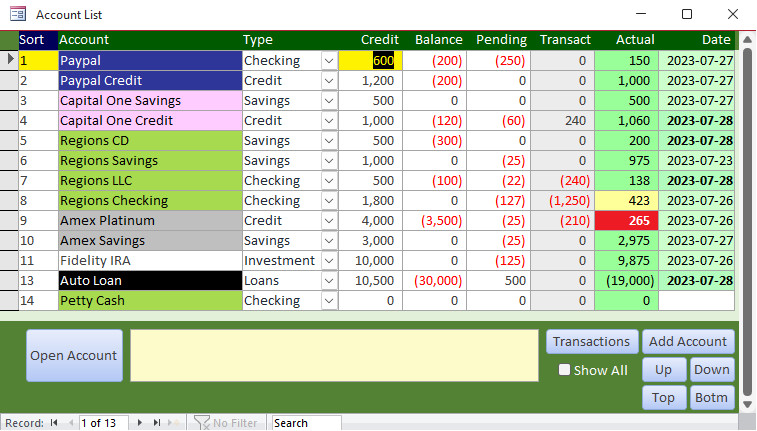Click the 2023-07-23 date for Regions Savings
The image size is (757, 431).
[x=697, y=161]
